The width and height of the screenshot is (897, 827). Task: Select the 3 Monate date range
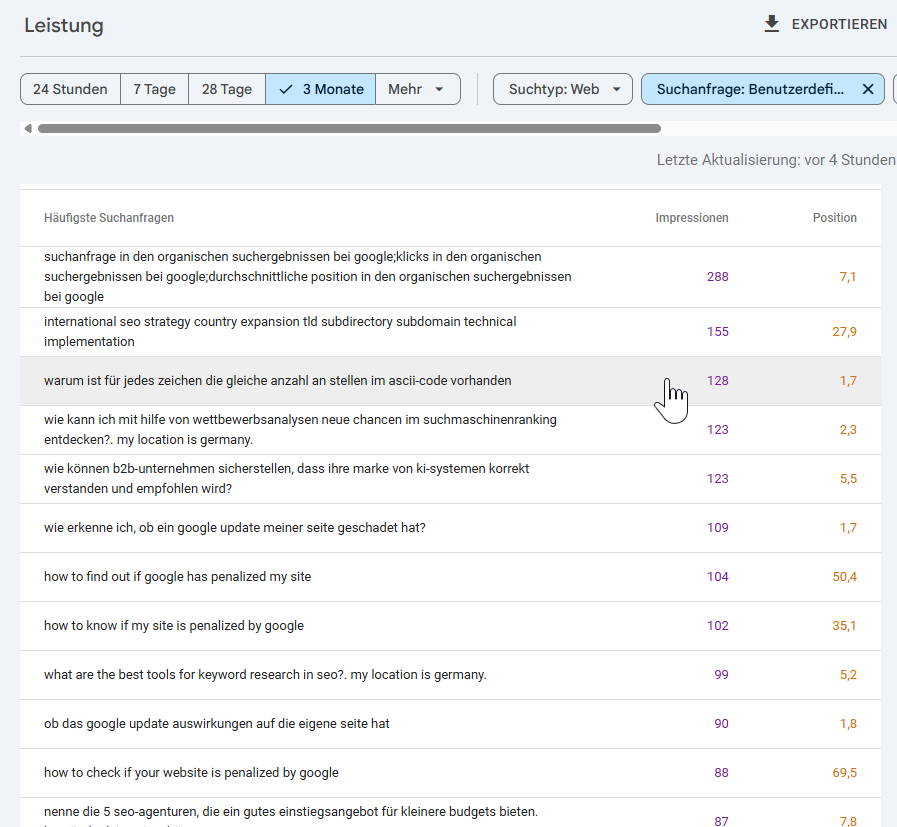point(320,89)
